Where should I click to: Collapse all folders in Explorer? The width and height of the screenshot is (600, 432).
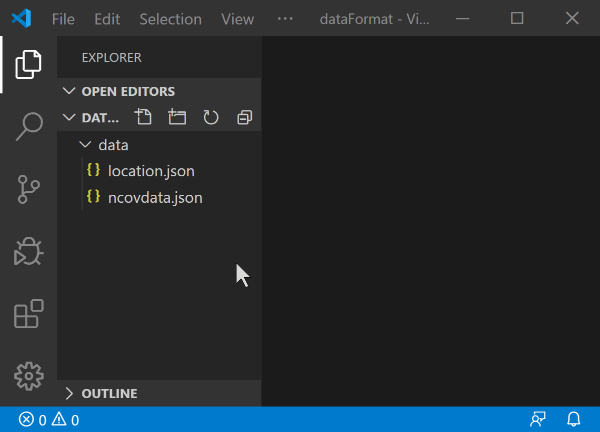[x=245, y=117]
